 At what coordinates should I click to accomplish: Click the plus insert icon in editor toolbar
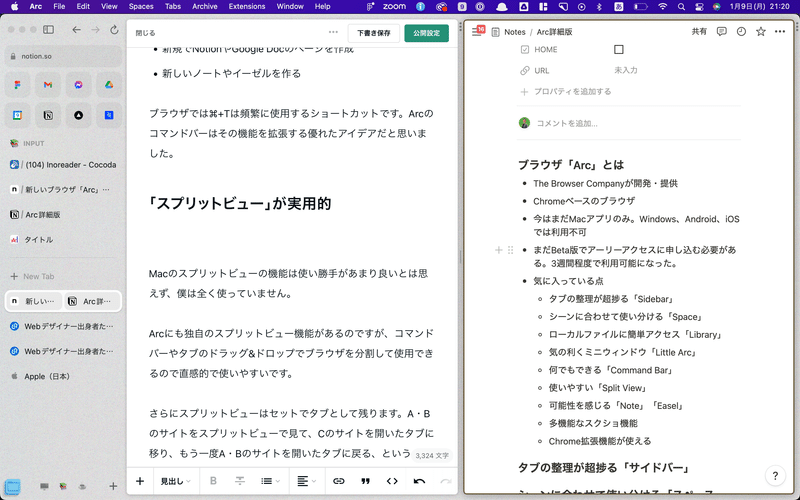tap(140, 481)
